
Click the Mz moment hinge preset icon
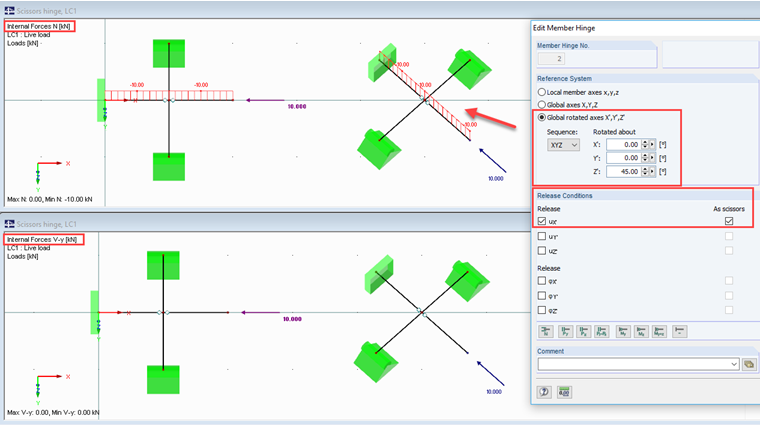coord(641,332)
